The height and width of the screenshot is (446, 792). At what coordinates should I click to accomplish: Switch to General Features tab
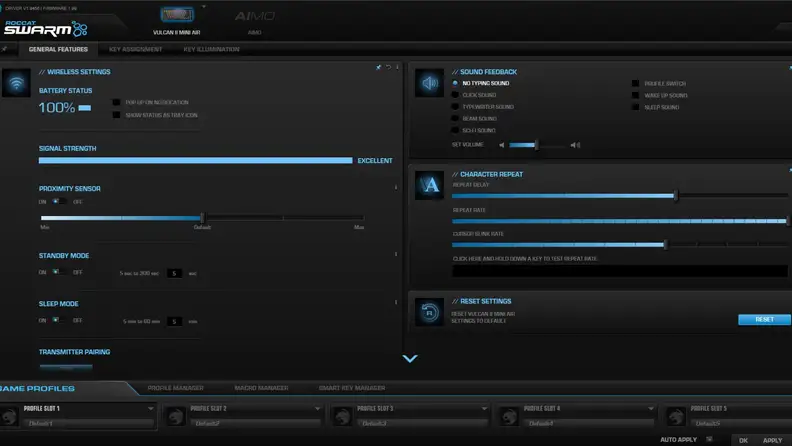point(58,49)
